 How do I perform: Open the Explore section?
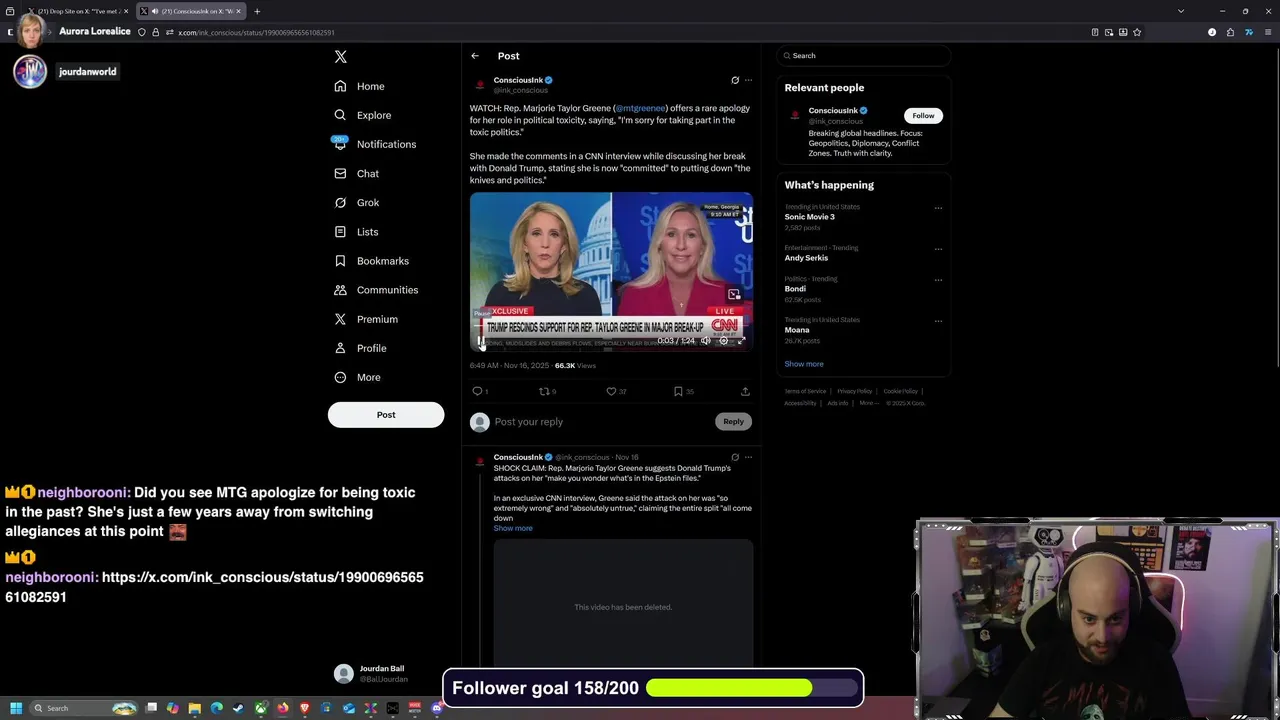[363, 115]
